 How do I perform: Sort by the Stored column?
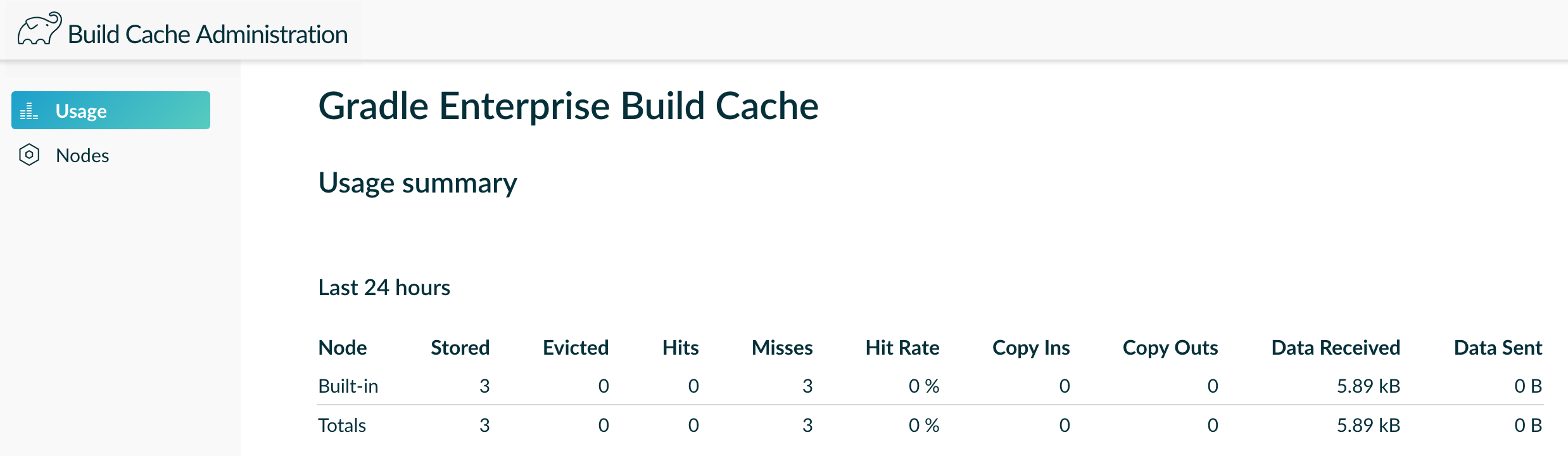pyautogui.click(x=460, y=347)
